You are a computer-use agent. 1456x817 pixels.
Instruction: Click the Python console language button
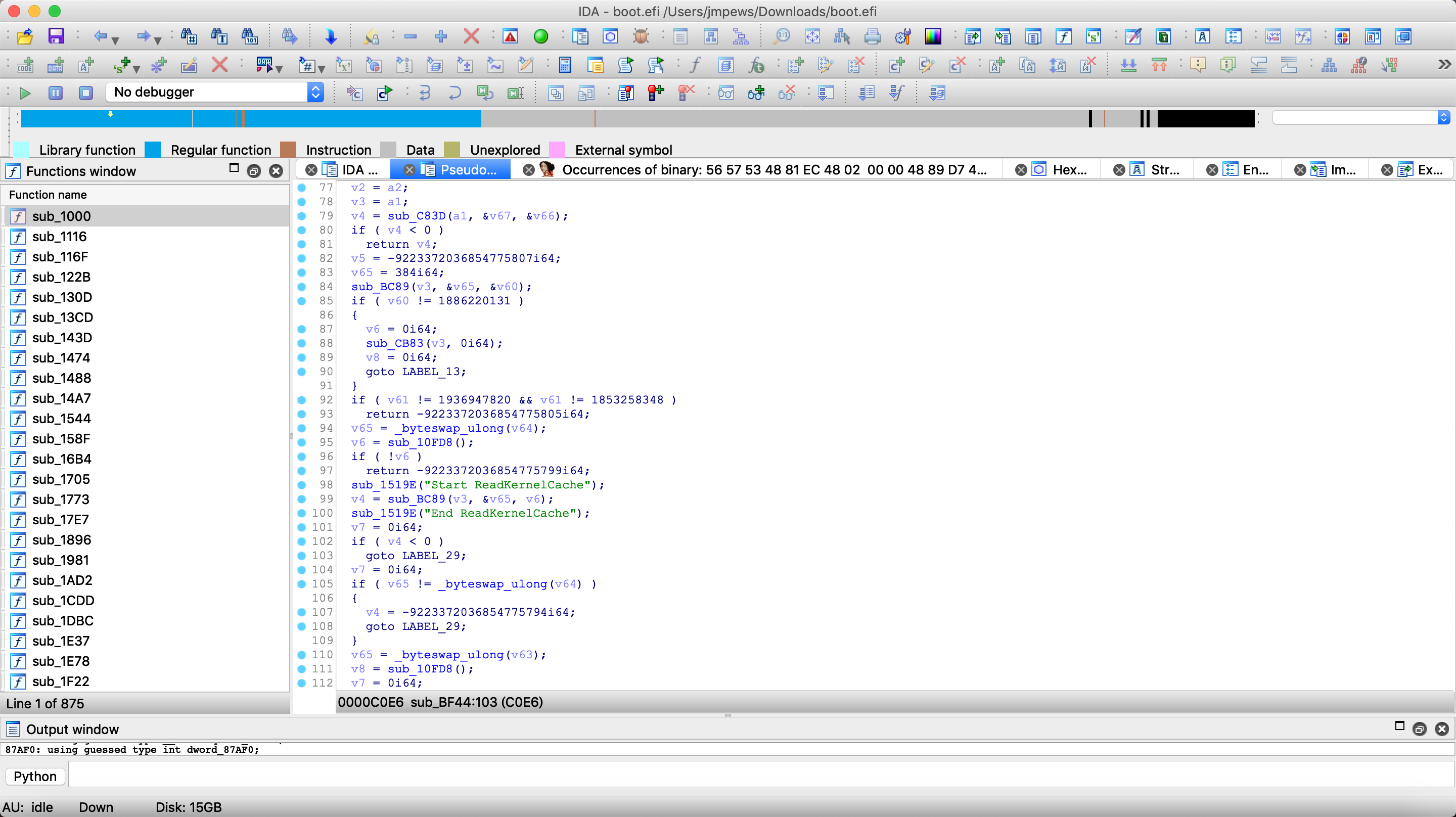(35, 776)
